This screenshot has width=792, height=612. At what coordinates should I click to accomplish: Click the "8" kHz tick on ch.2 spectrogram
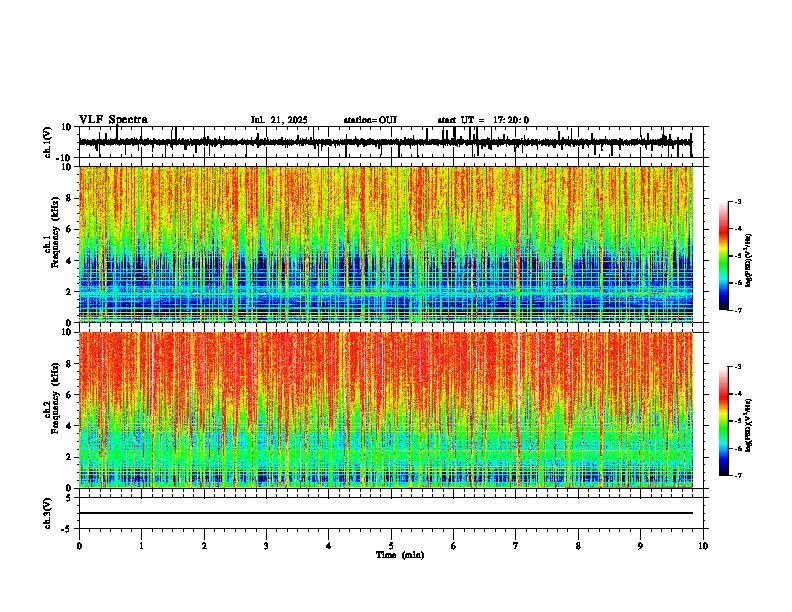tap(70, 364)
